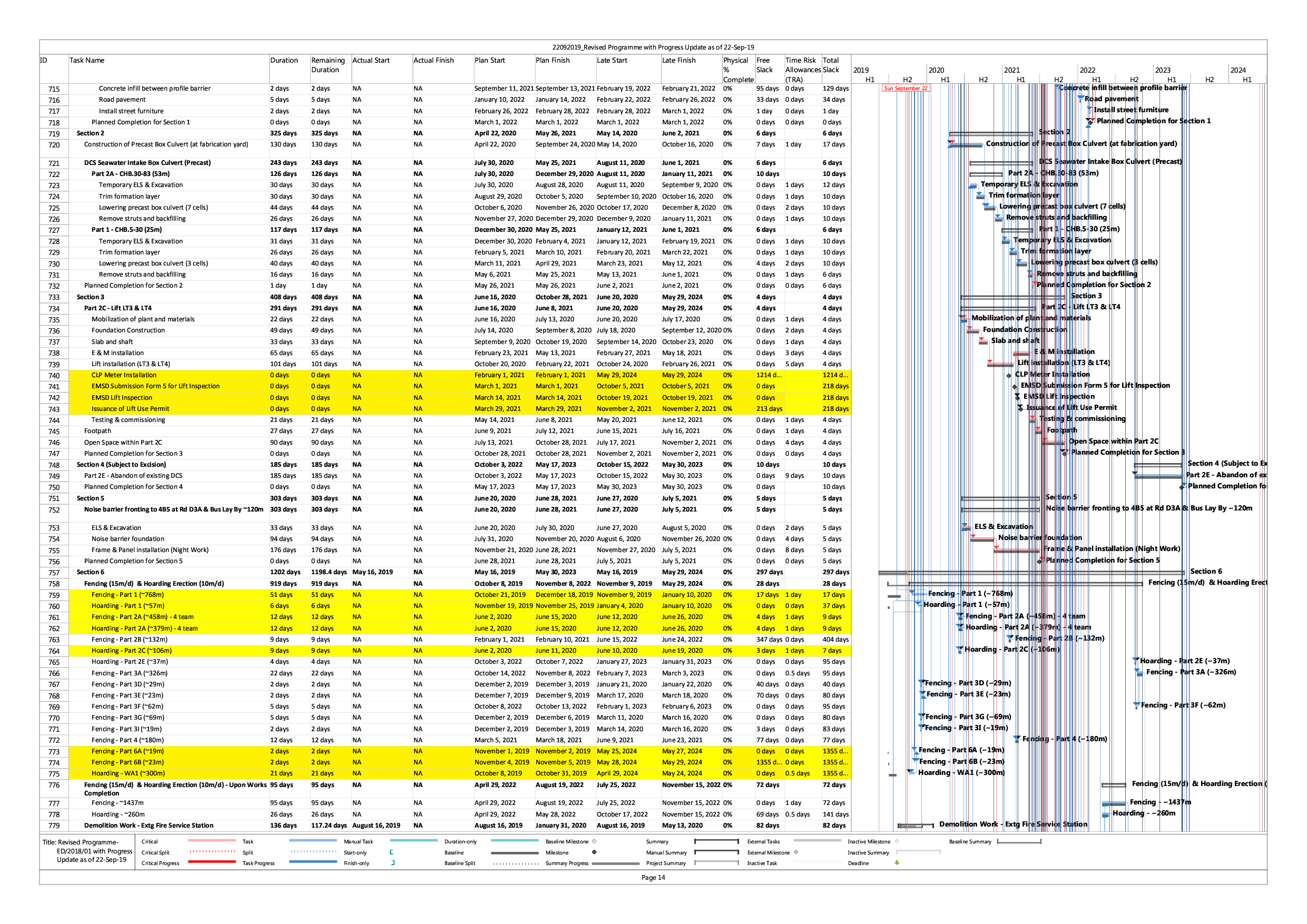Viewport: 1307px width, 924px height.
Task: Click the External Milestone diamond in legend
Action: tap(796, 852)
